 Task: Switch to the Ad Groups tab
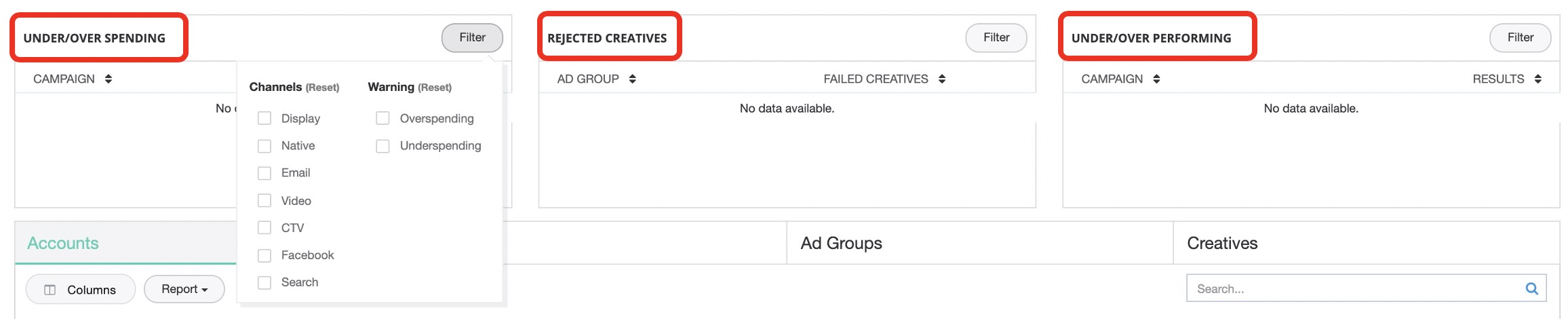click(841, 243)
